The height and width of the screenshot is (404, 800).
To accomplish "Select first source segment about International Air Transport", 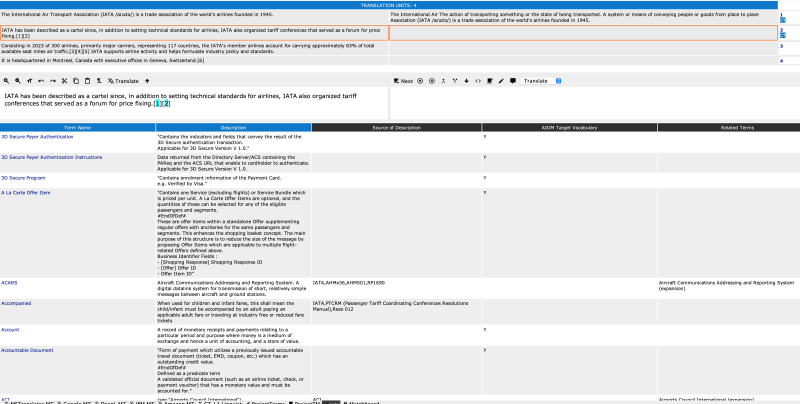I will tap(194, 17).
